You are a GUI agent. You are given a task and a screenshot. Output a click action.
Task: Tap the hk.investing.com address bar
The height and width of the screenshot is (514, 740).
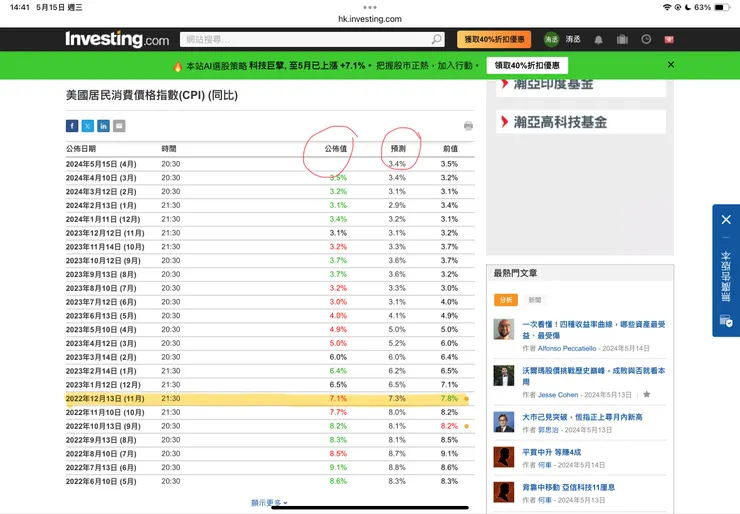point(370,19)
